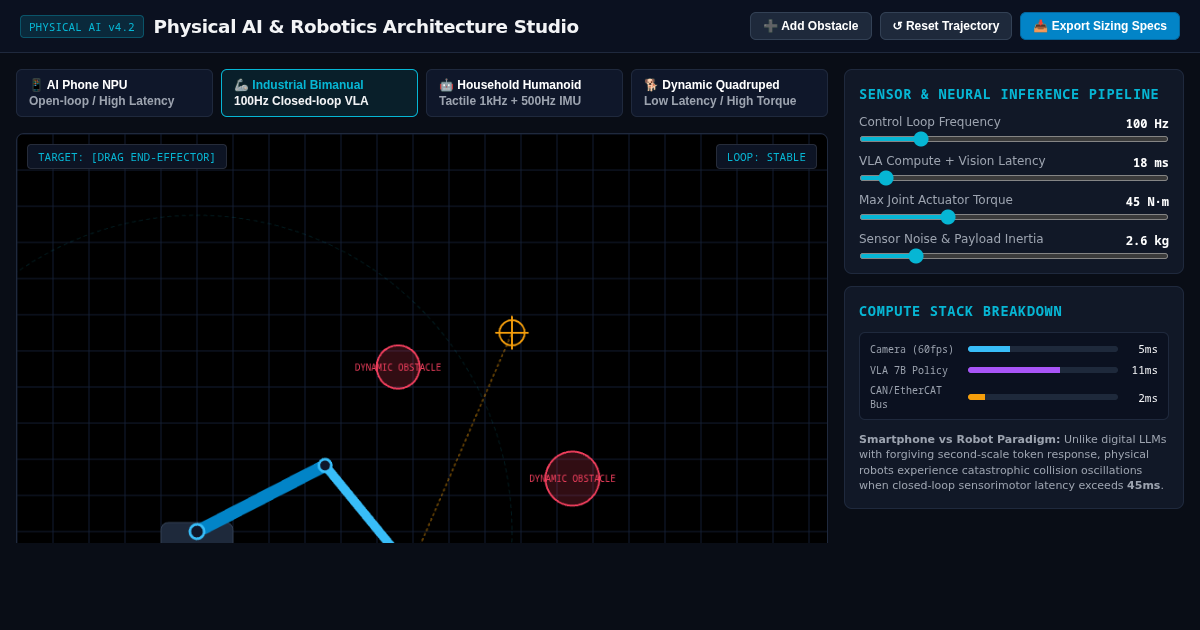Click the Add Obstacle button
This screenshot has width=1200, height=630.
click(x=810, y=26)
